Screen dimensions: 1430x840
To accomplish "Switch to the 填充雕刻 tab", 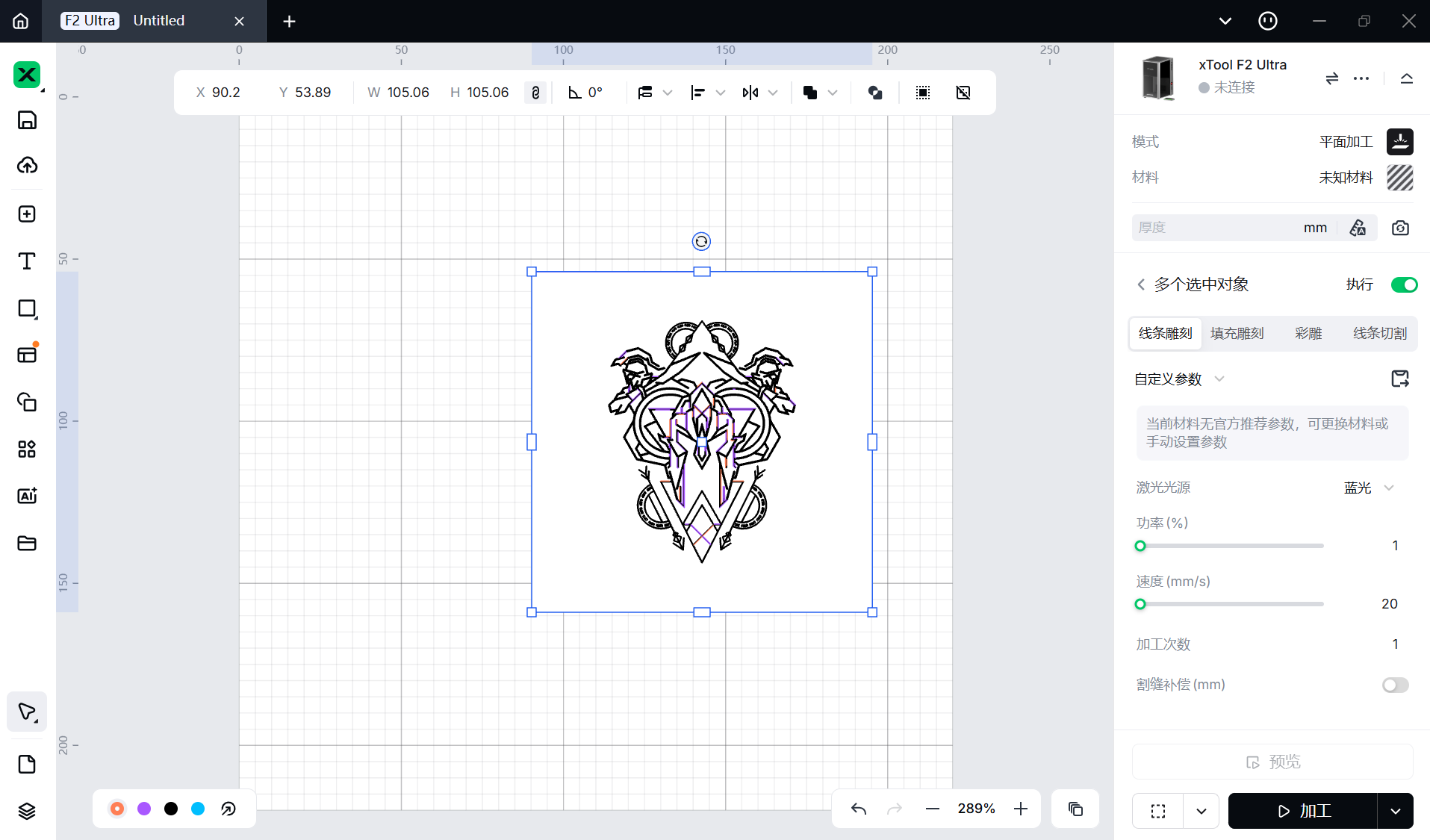I will point(1237,333).
